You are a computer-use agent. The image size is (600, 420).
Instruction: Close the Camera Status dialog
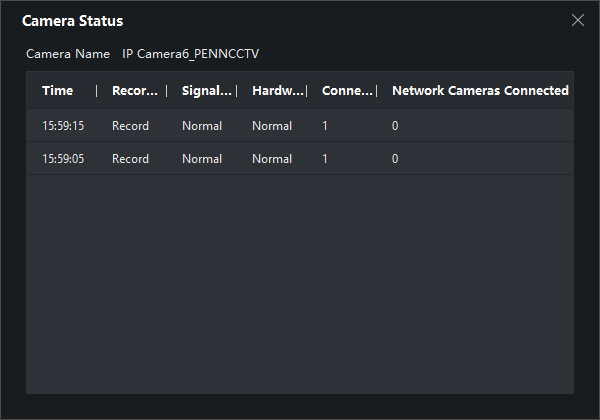577,20
